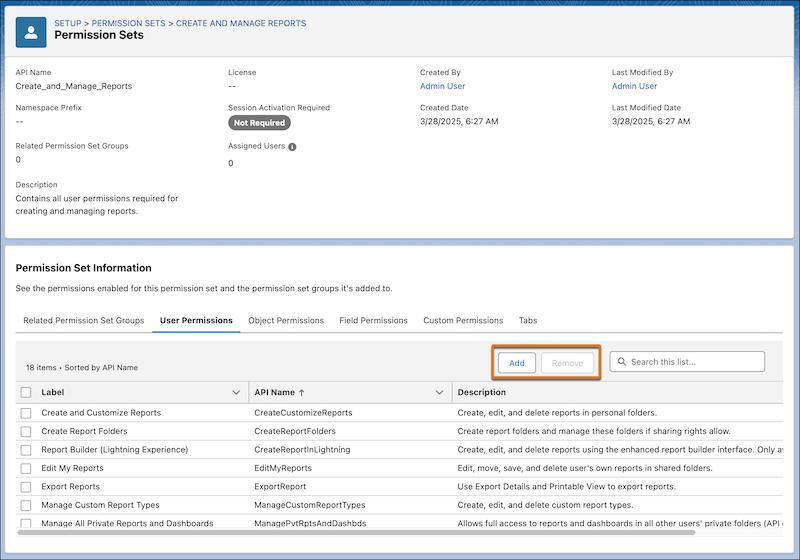
Task: Click the Permission Sets breadcrumb link
Action: coord(130,23)
